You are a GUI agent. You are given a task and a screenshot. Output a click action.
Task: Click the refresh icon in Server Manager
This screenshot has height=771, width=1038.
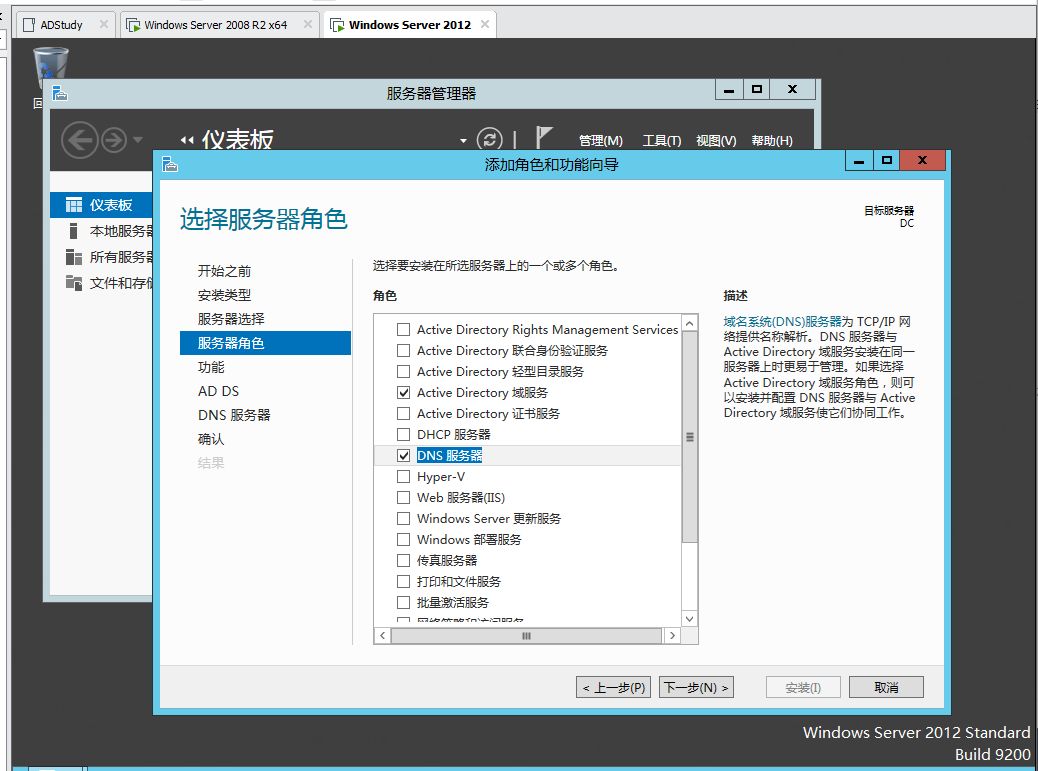click(489, 140)
